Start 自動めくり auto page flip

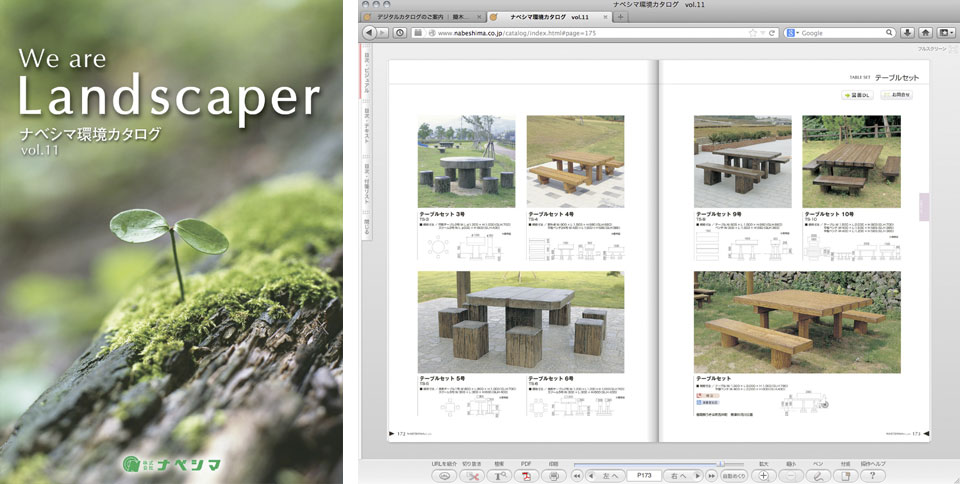click(x=734, y=475)
